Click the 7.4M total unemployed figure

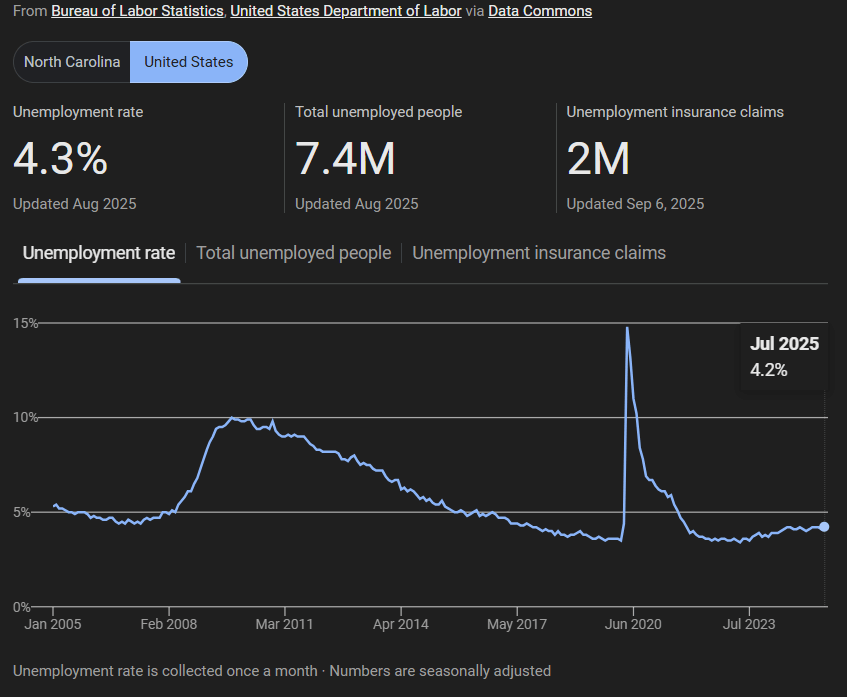pos(345,159)
